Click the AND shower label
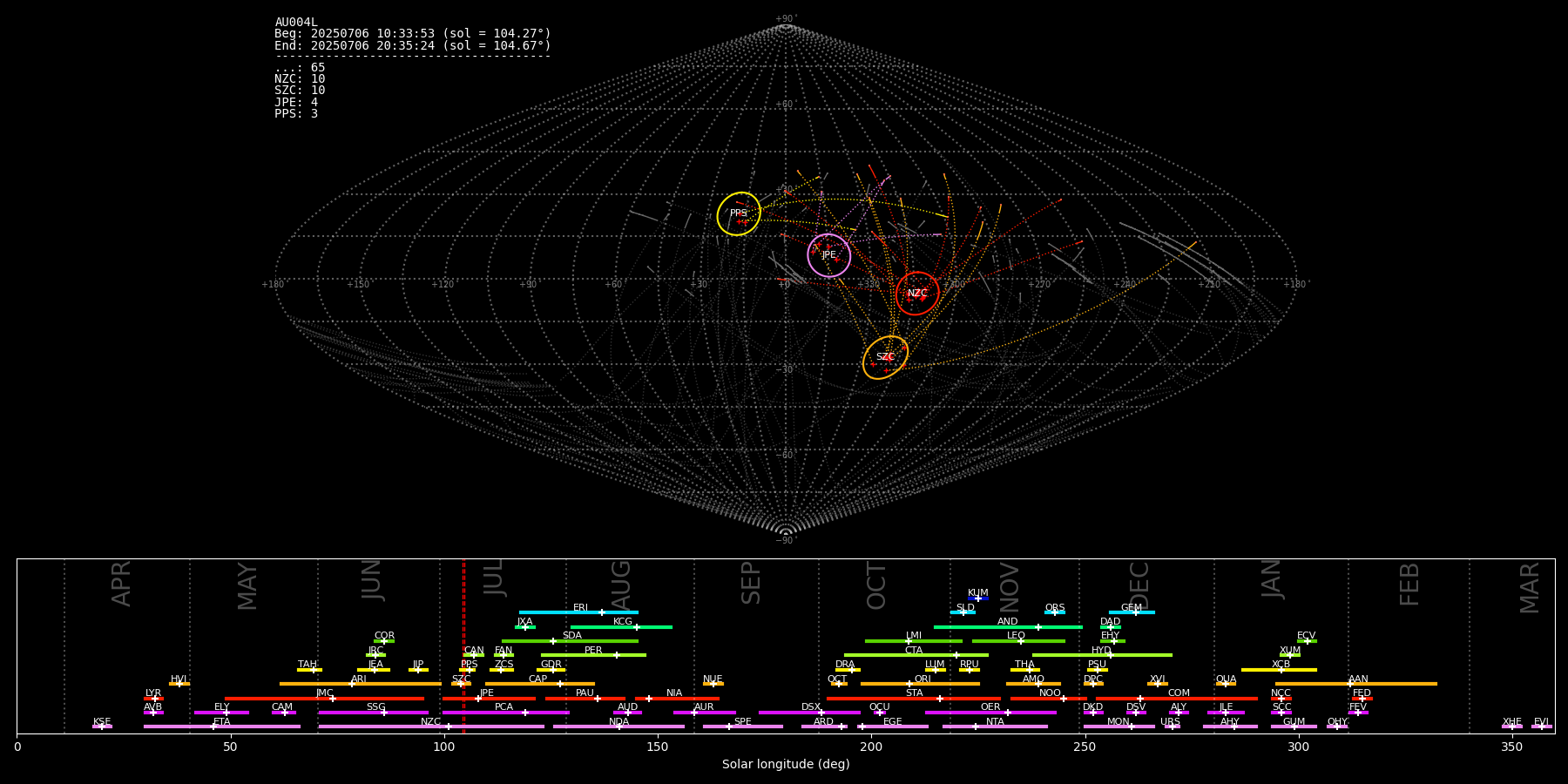 (1008, 622)
